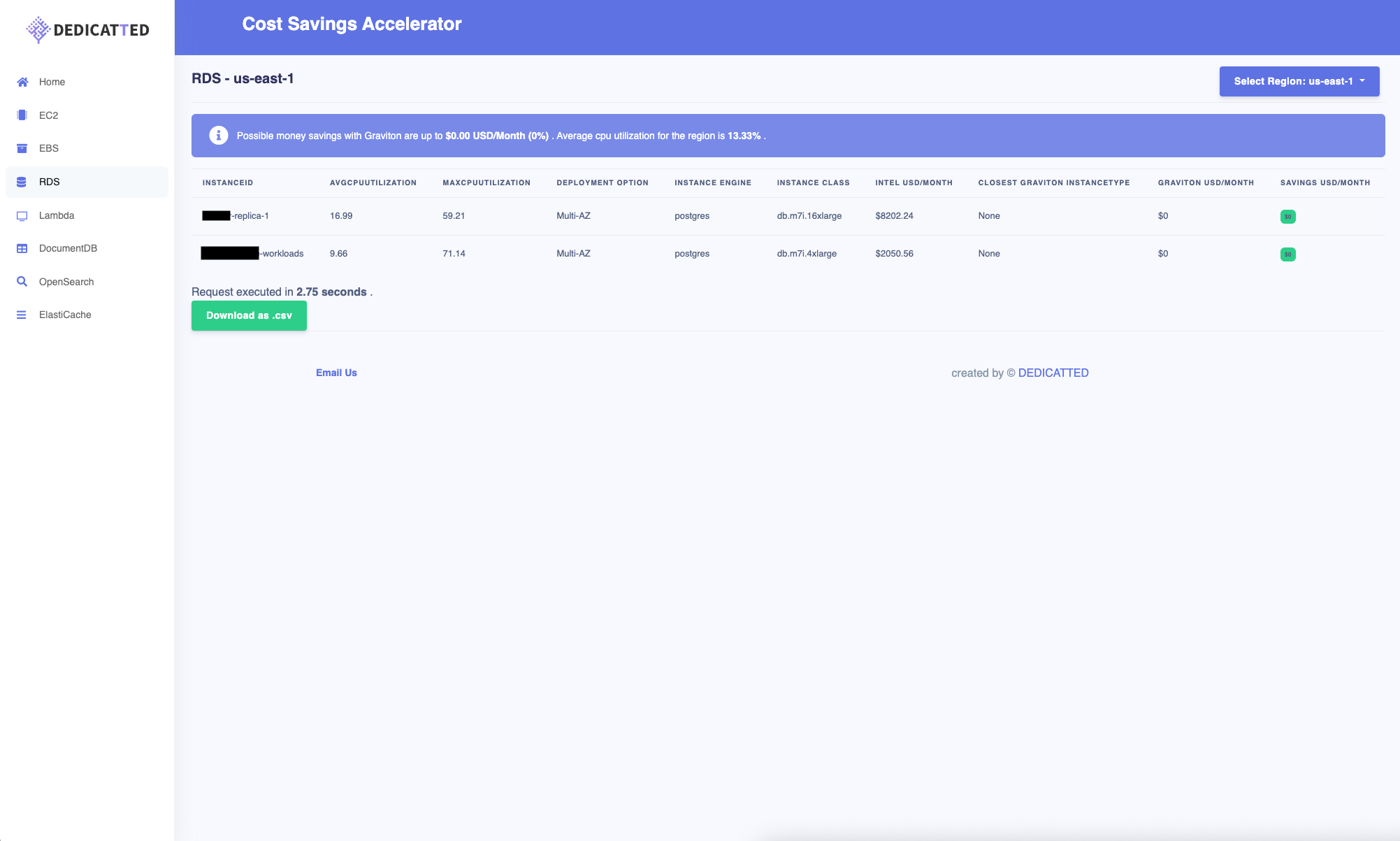This screenshot has height=841, width=1400.
Task: Open the Home menu item
Action: click(x=87, y=82)
